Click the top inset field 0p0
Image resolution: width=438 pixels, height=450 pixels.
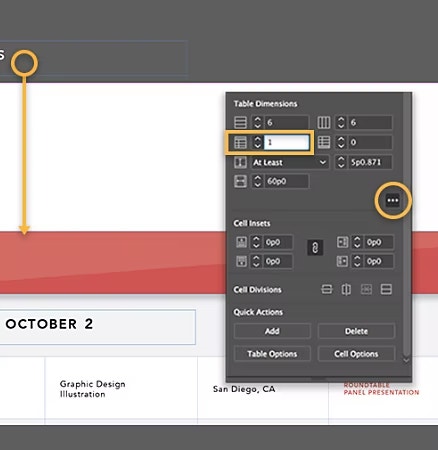tap(278, 242)
